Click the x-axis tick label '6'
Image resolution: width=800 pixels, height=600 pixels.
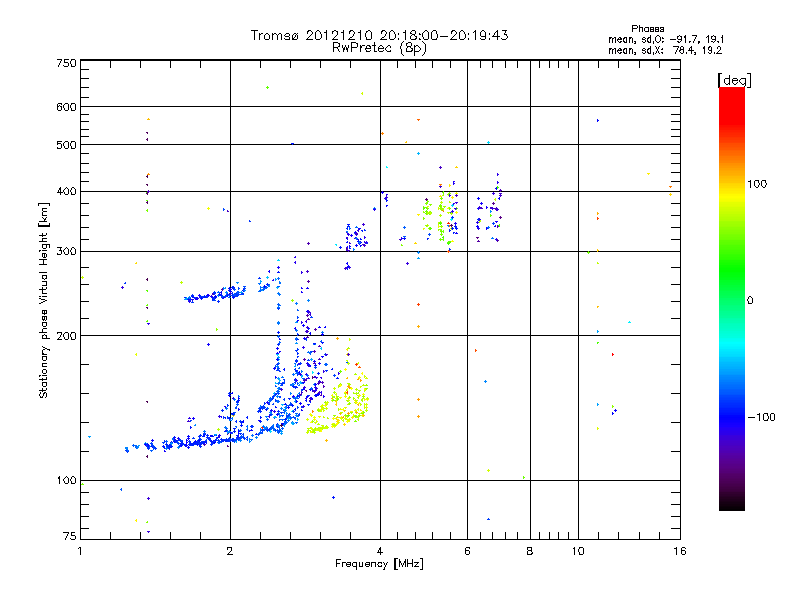click(x=467, y=551)
